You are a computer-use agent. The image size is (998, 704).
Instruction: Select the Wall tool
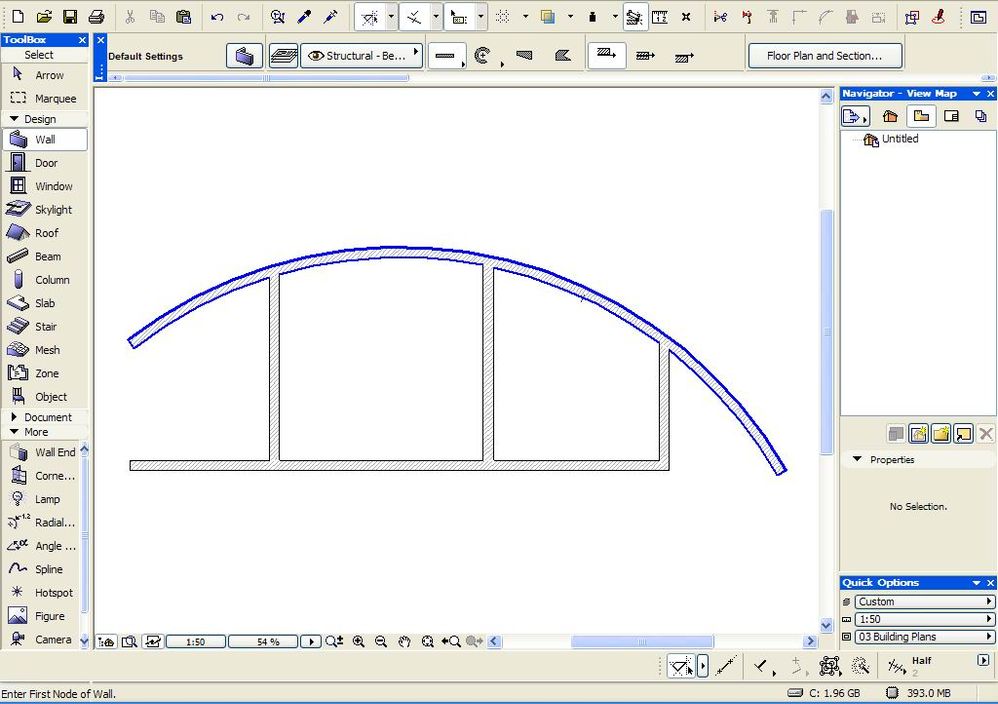pos(45,139)
